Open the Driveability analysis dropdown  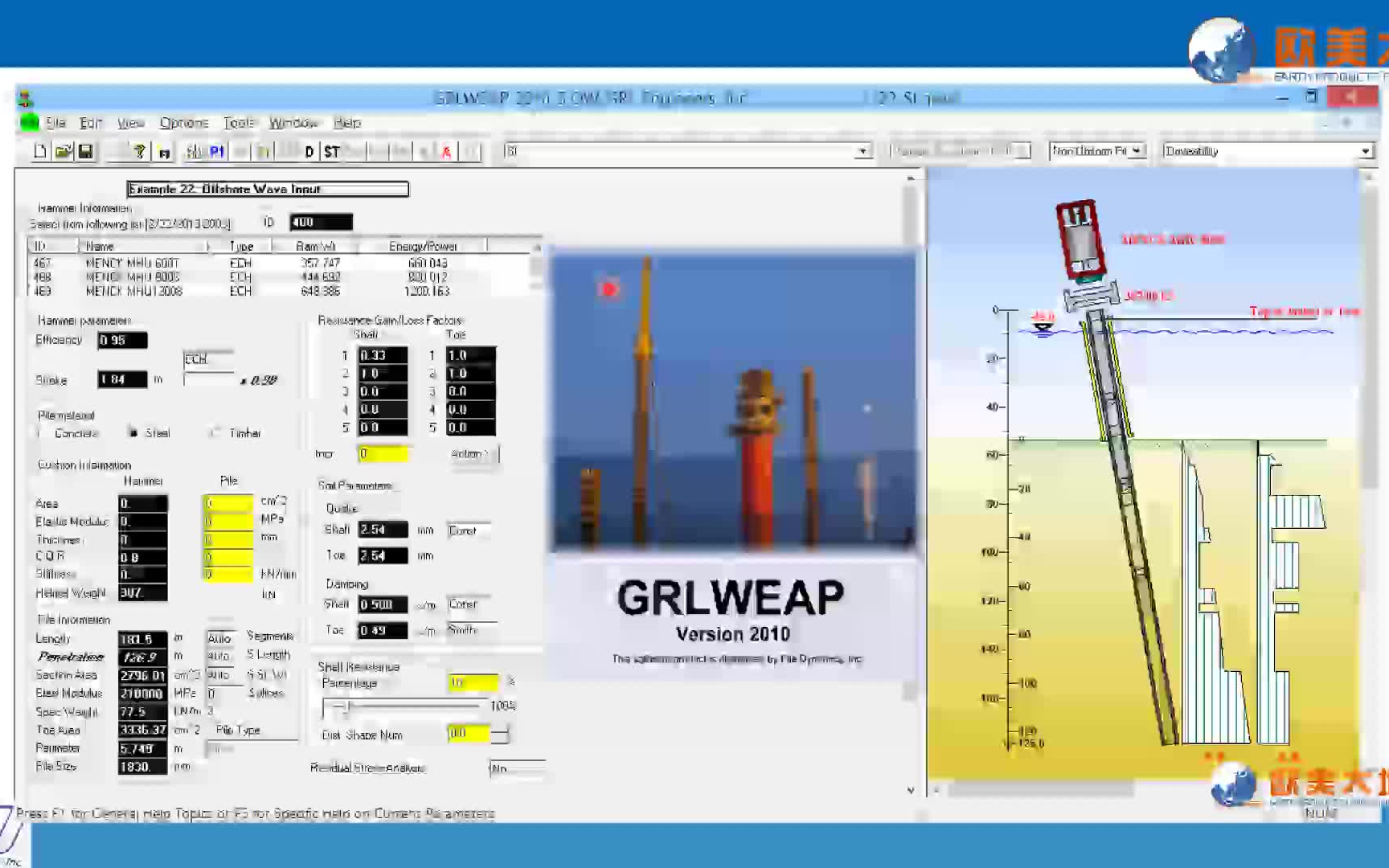[1366, 151]
